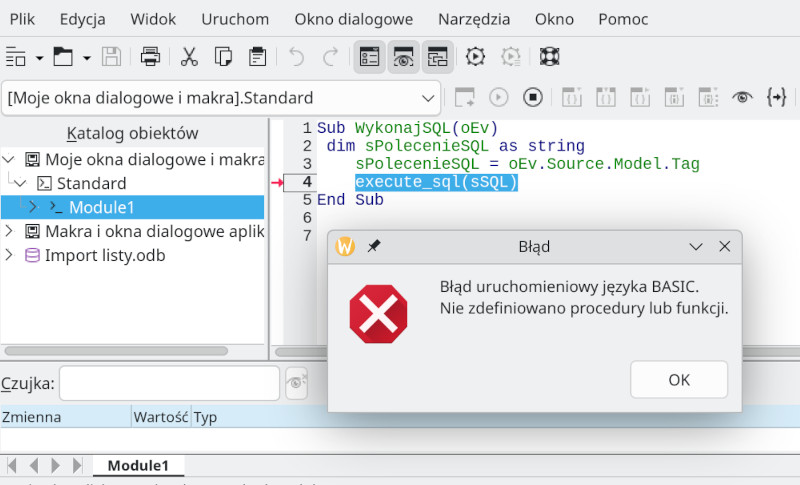Open the library dropdown showing Standard
This screenshot has width=800, height=485.
tap(428, 98)
